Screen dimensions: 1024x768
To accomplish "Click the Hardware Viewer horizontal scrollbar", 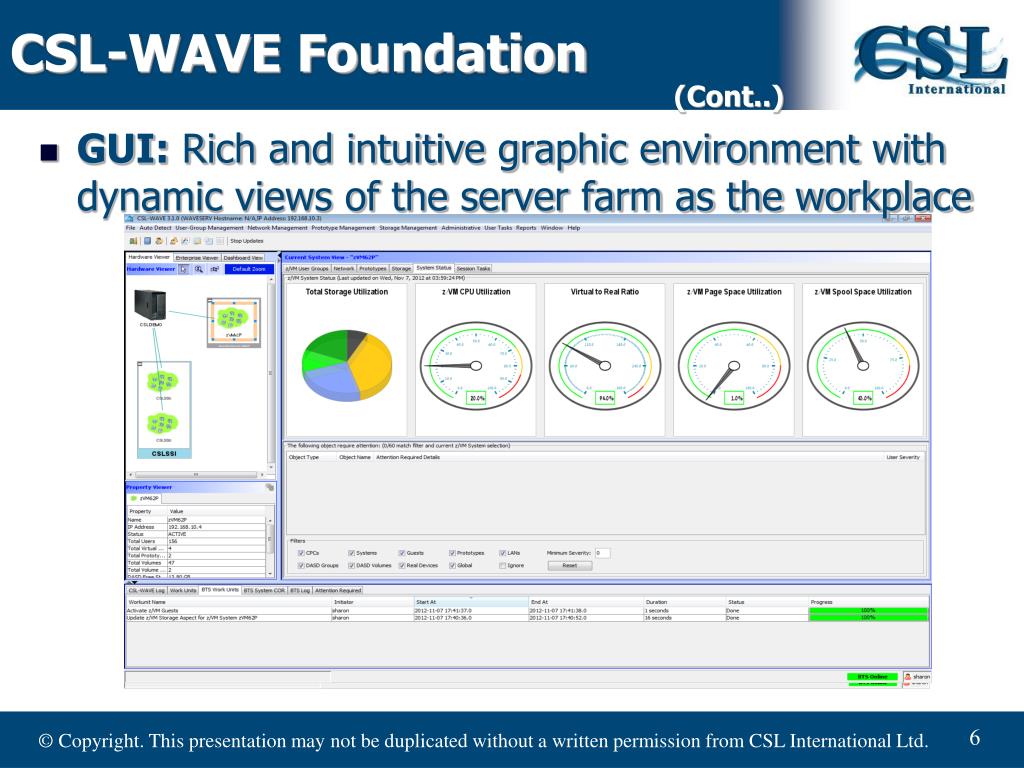I will (x=197, y=475).
